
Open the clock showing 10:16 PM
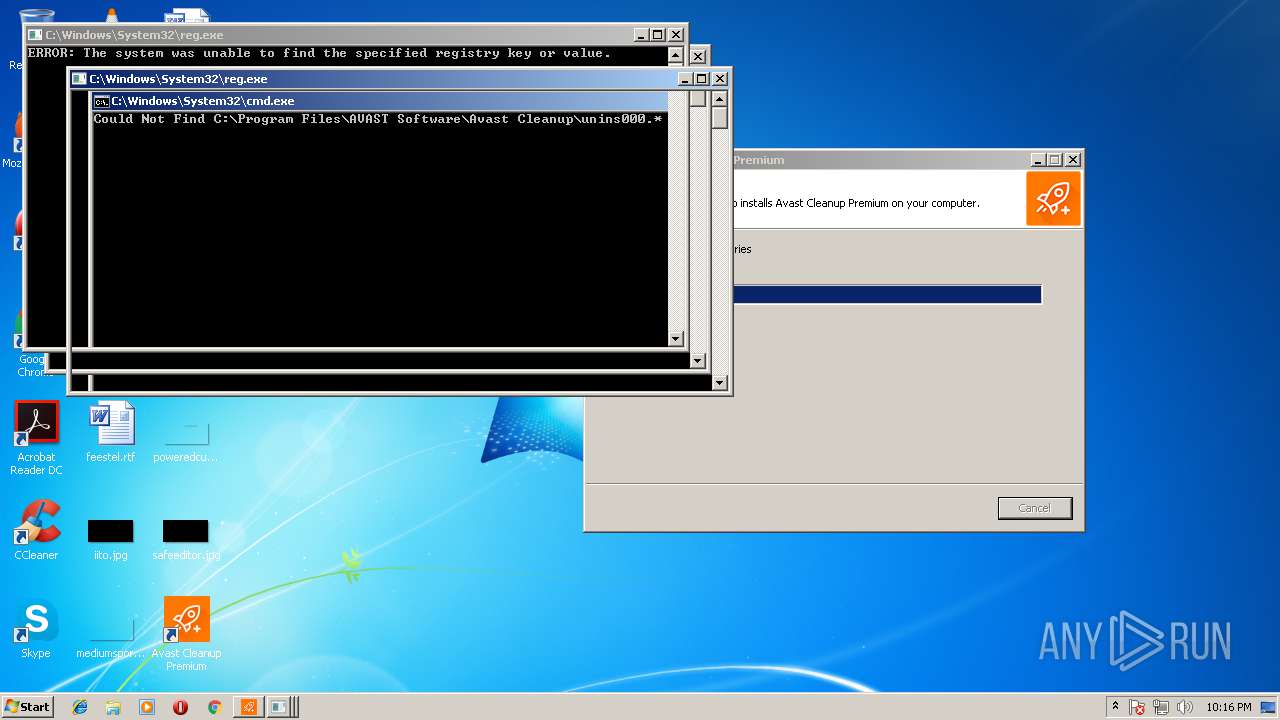pyautogui.click(x=1228, y=707)
